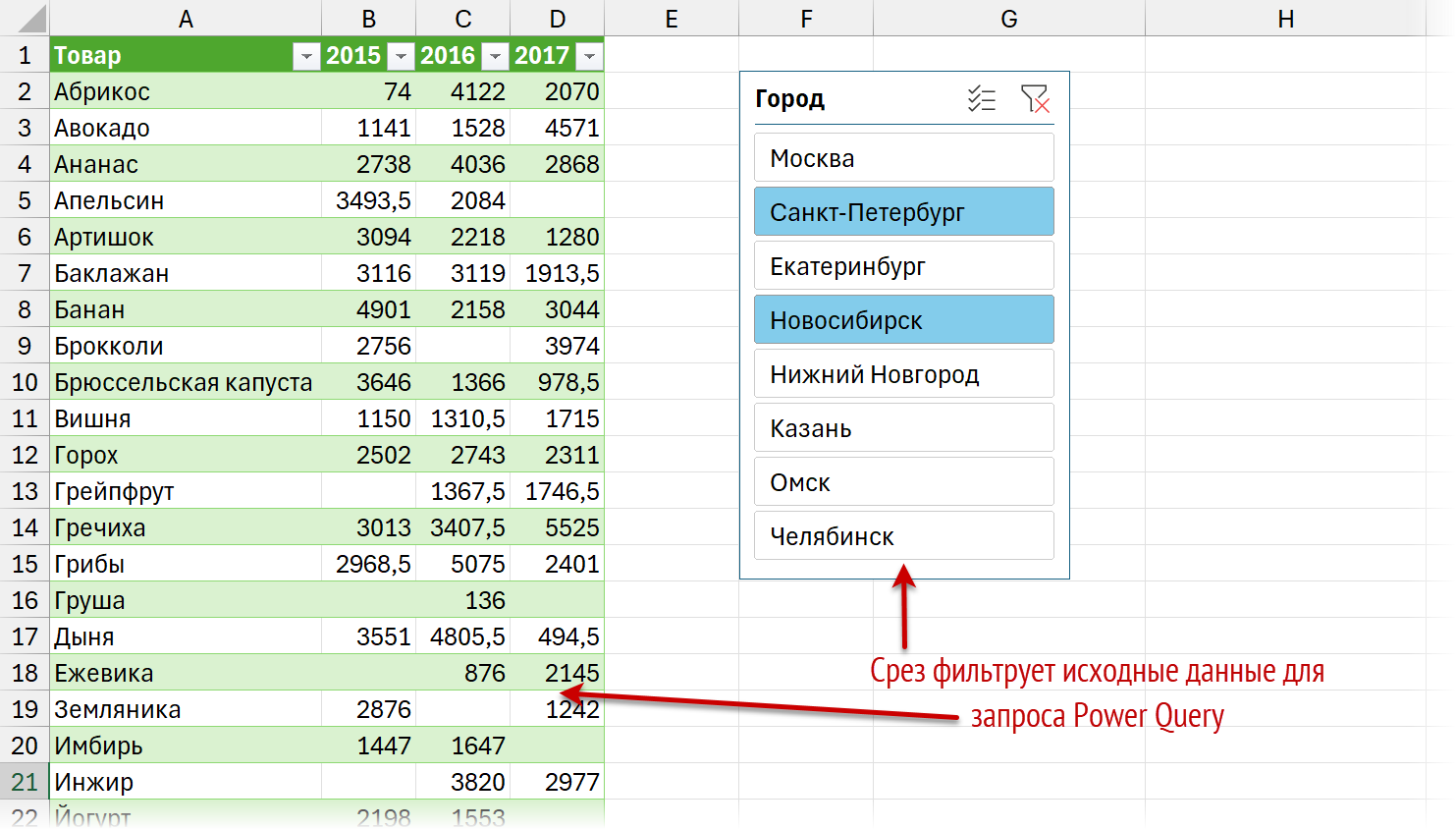Open the 2015 column filter dropdown
Image resolution: width=1456 pixels, height=829 pixels.
(x=401, y=56)
